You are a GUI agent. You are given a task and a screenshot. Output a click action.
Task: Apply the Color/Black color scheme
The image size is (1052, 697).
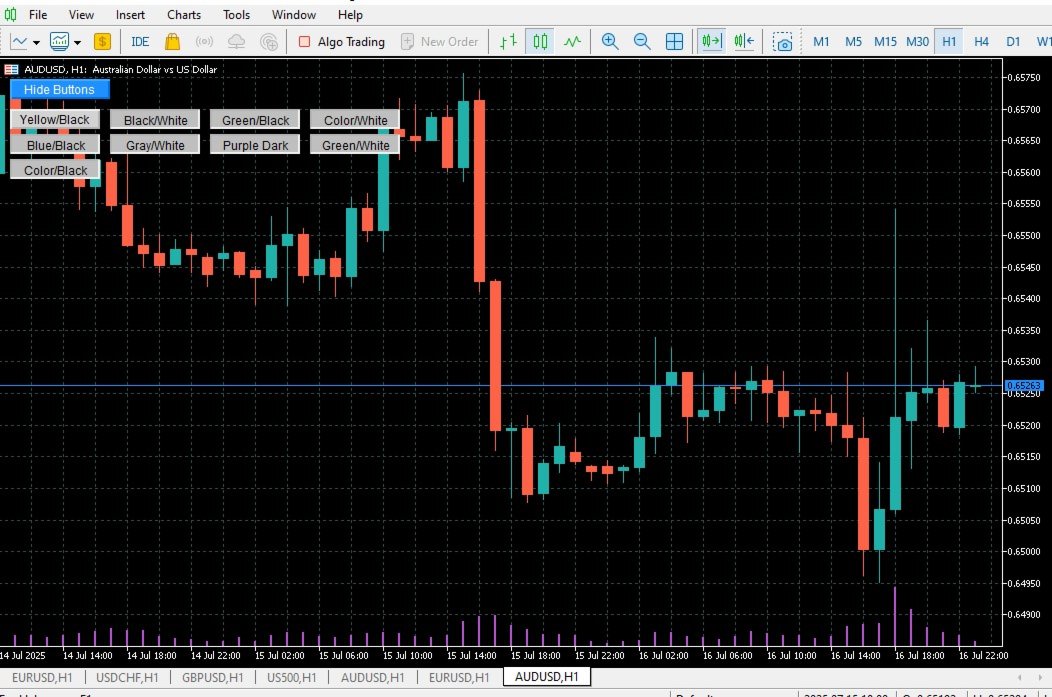pos(55,170)
